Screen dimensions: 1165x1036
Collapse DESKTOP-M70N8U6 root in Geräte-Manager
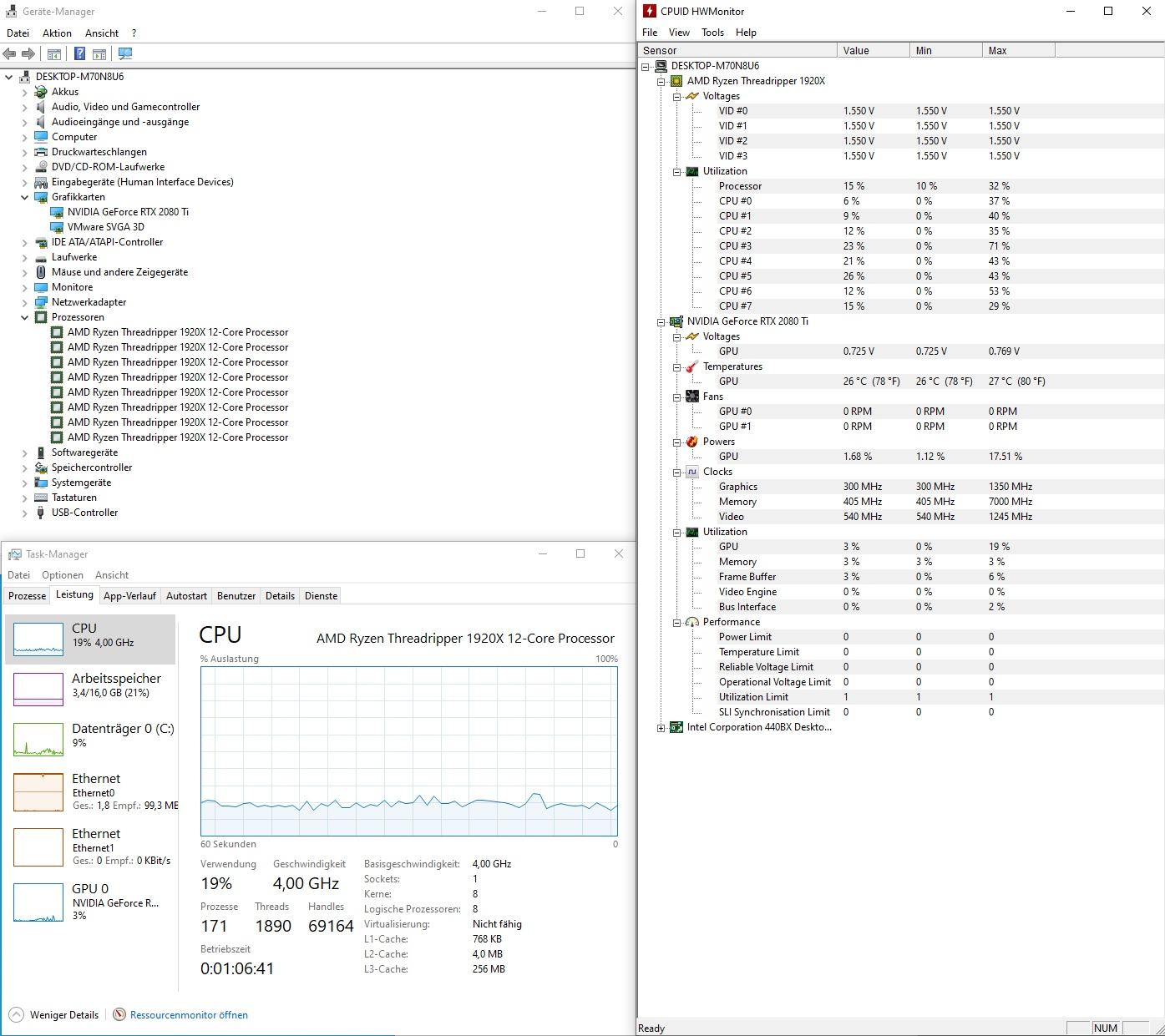pyautogui.click(x=9, y=77)
